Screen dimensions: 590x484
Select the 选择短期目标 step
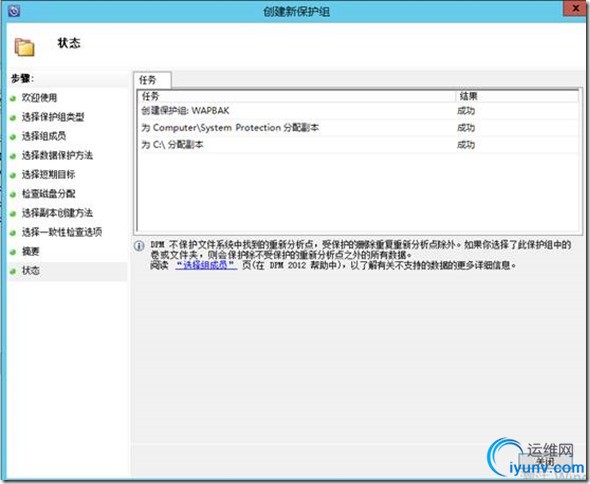(49, 175)
